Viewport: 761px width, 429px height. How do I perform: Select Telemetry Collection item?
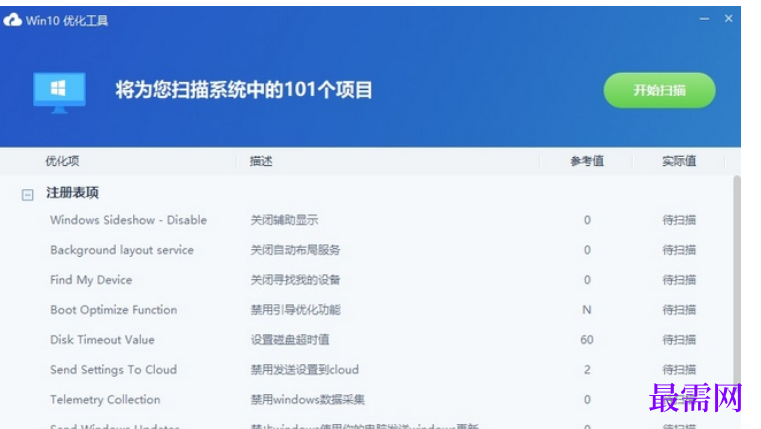pyautogui.click(x=105, y=400)
